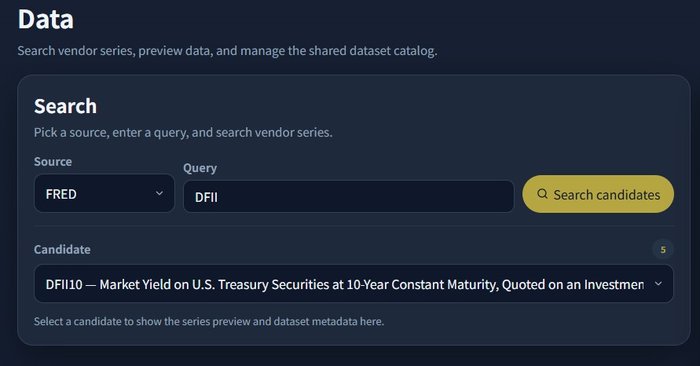Click the 'Pick a source' description text
The height and width of the screenshot is (366, 700).
coord(183,133)
